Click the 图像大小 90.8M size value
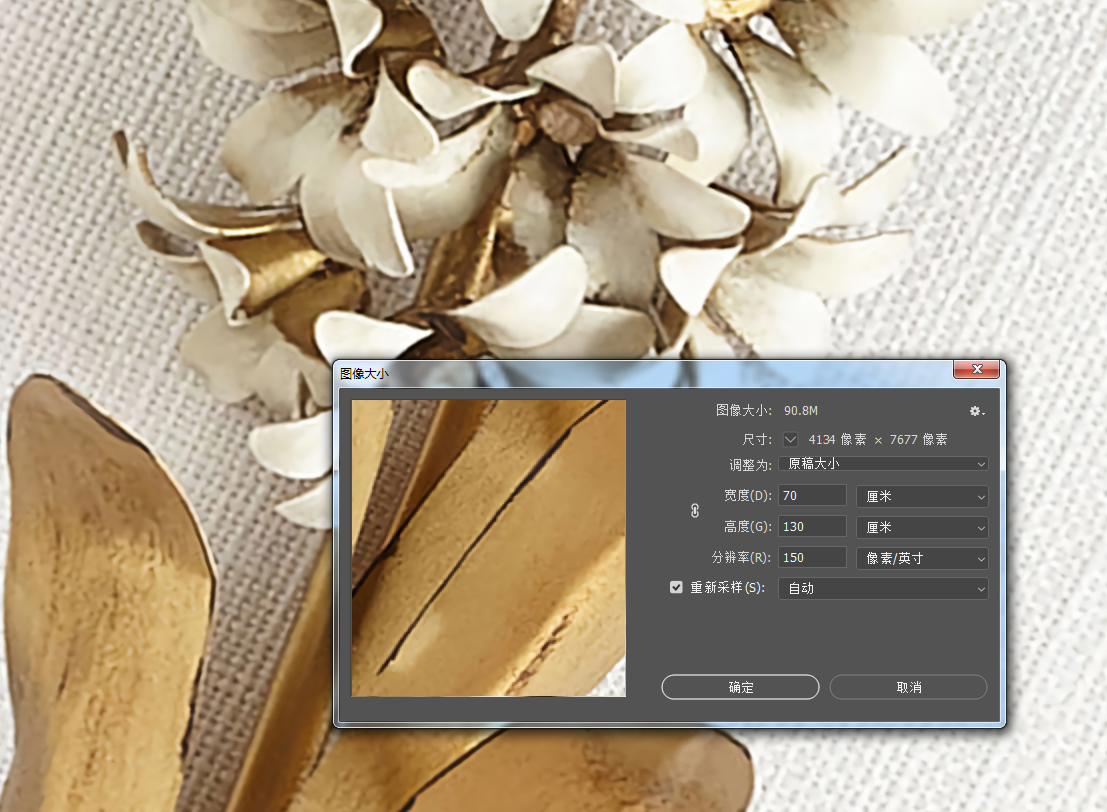Viewport: 1107px width, 812px height. point(801,411)
